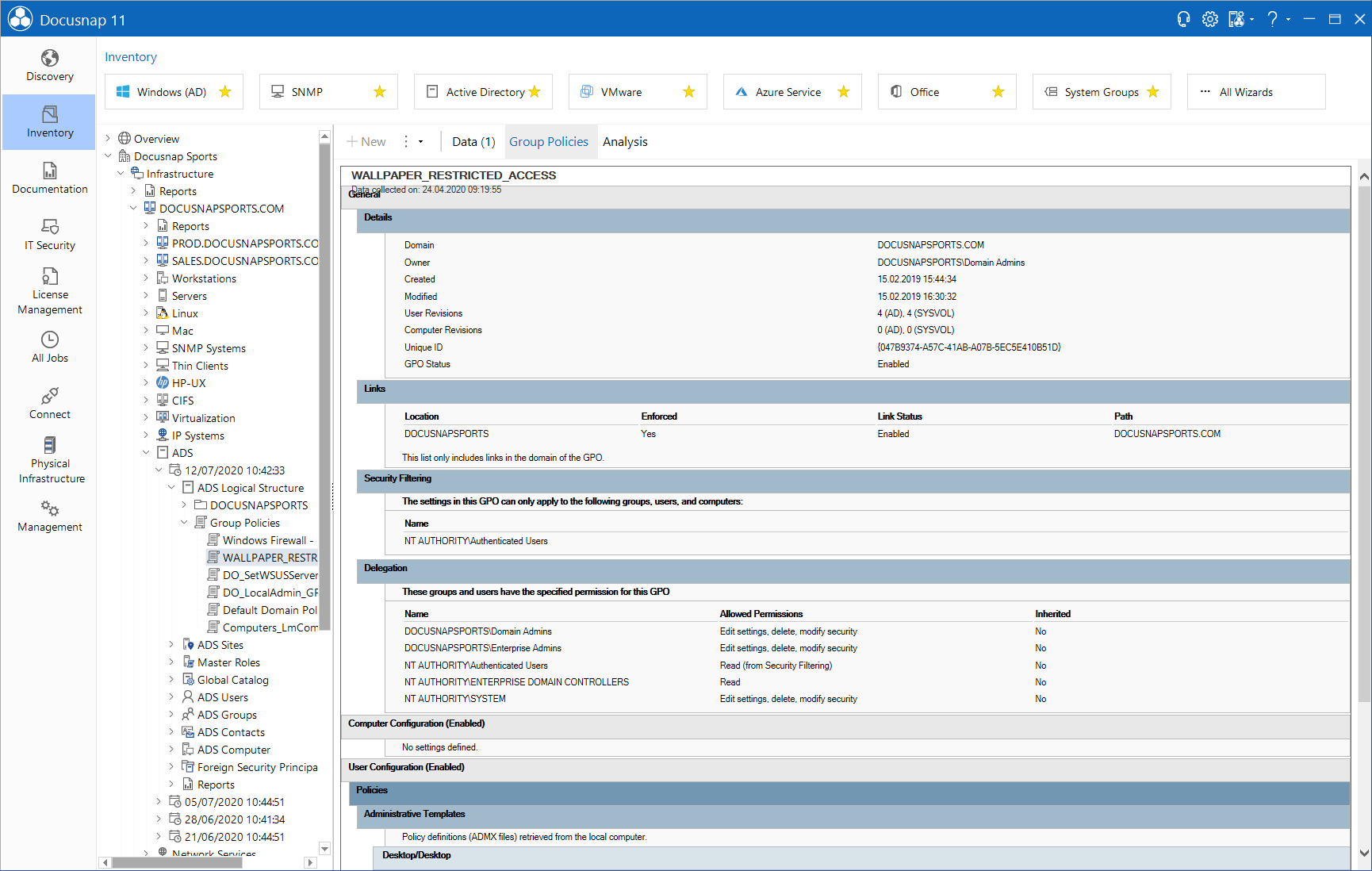Switch to the Data (1) tab
This screenshot has width=1372, height=871.
point(473,142)
